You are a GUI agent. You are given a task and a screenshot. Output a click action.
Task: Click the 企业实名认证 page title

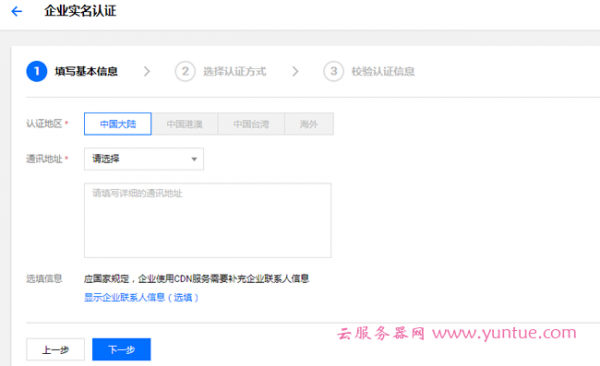click(x=80, y=11)
